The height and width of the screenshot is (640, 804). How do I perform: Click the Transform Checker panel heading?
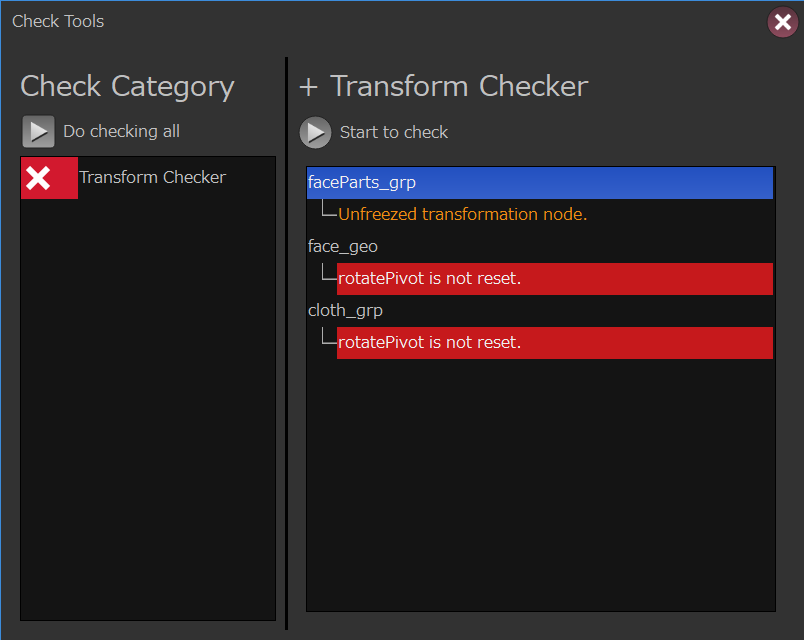[x=459, y=87]
